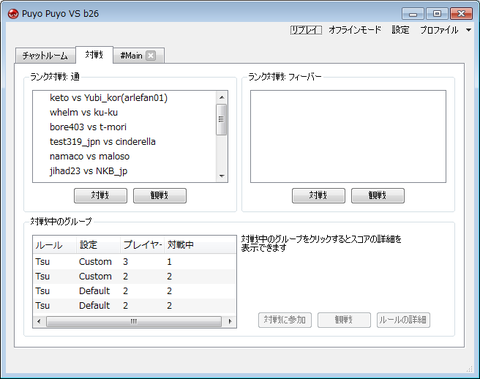Click the 対戦に参加 button
Screen dimensions: 480x379
coord(285,320)
